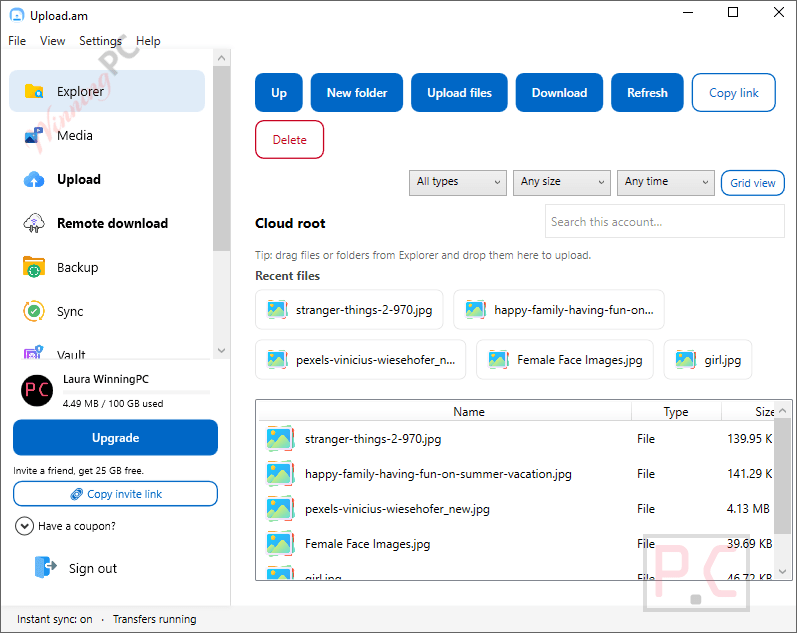
Task: Select Explorer in the sidebar
Action: click(x=107, y=91)
